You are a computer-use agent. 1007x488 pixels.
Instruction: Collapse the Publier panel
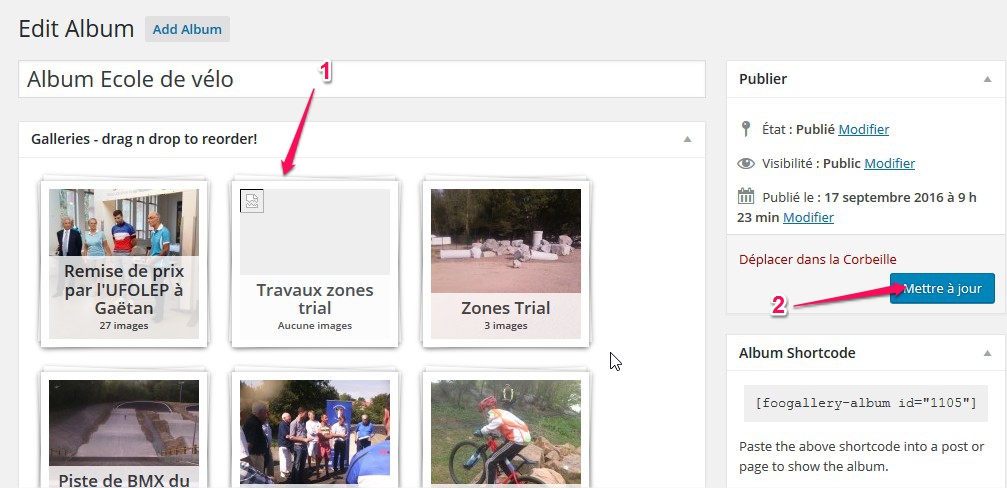tap(987, 79)
